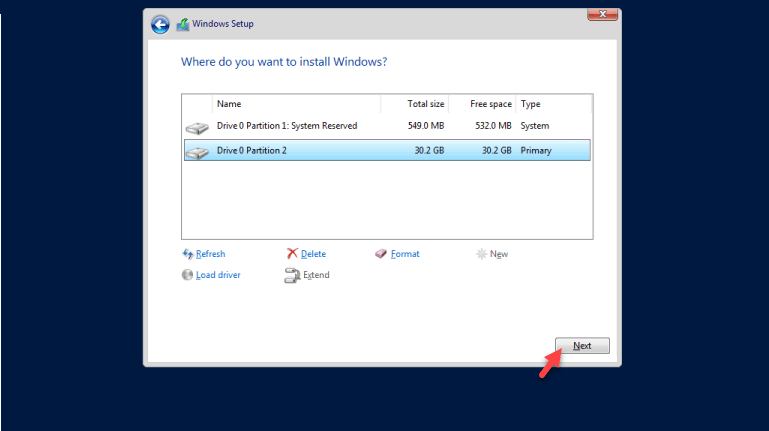
Task: Select Drive 0 Partition 1: System Reserved
Action: click(x=287, y=126)
